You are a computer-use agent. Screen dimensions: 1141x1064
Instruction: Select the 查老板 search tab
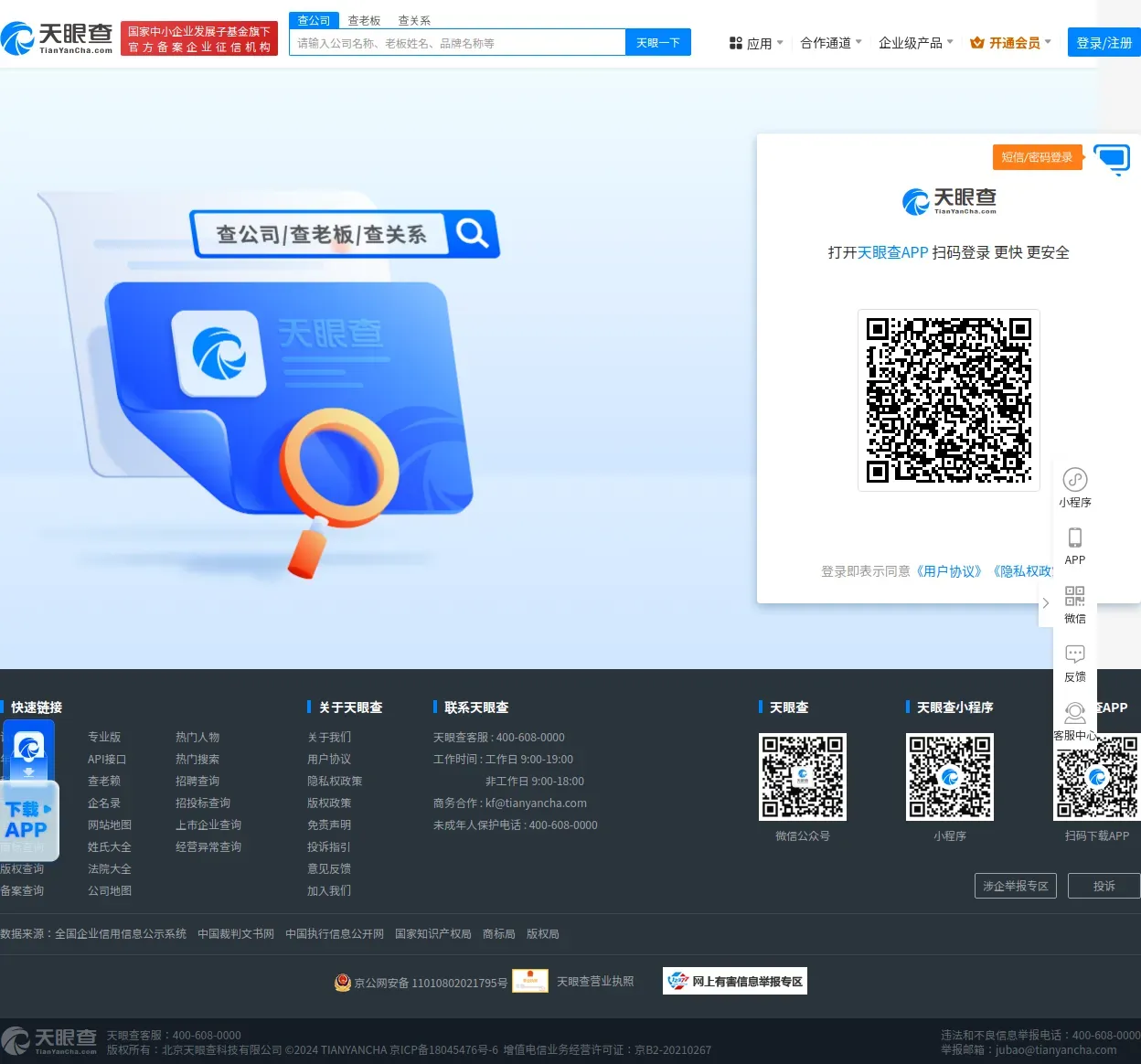click(364, 20)
